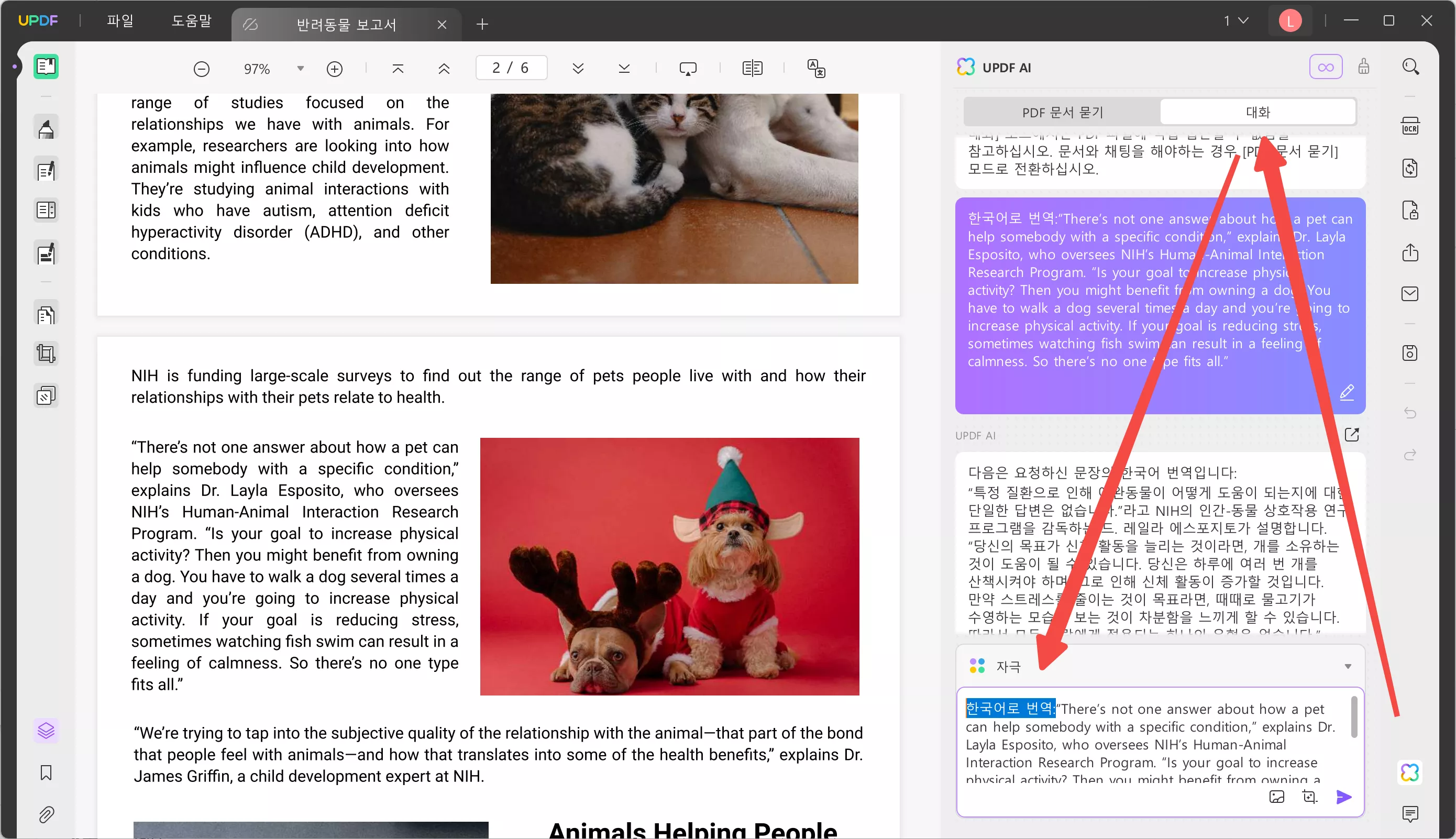Screen dimensions: 1456x839
Task: Open the 도움말 menu
Action: point(191,21)
